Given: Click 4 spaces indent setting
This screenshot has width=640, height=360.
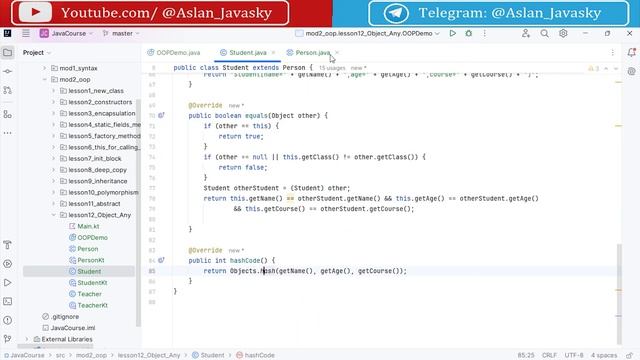Looking at the screenshot, I should pos(604,355).
